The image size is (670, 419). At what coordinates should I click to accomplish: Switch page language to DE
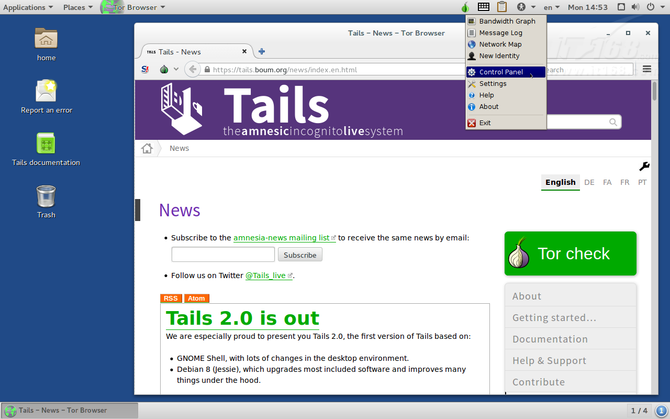(589, 182)
